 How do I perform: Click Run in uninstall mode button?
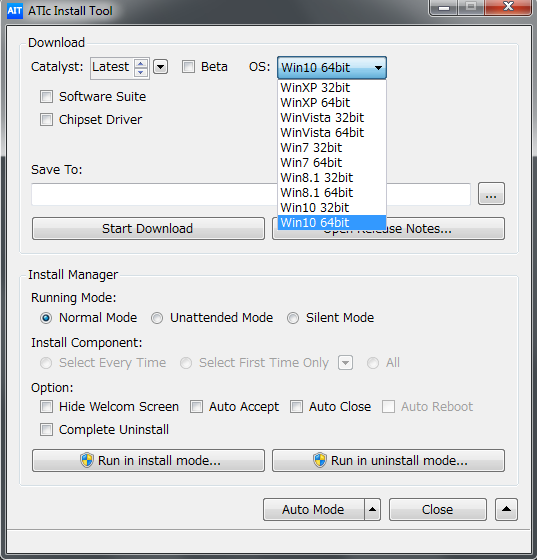pos(388,461)
